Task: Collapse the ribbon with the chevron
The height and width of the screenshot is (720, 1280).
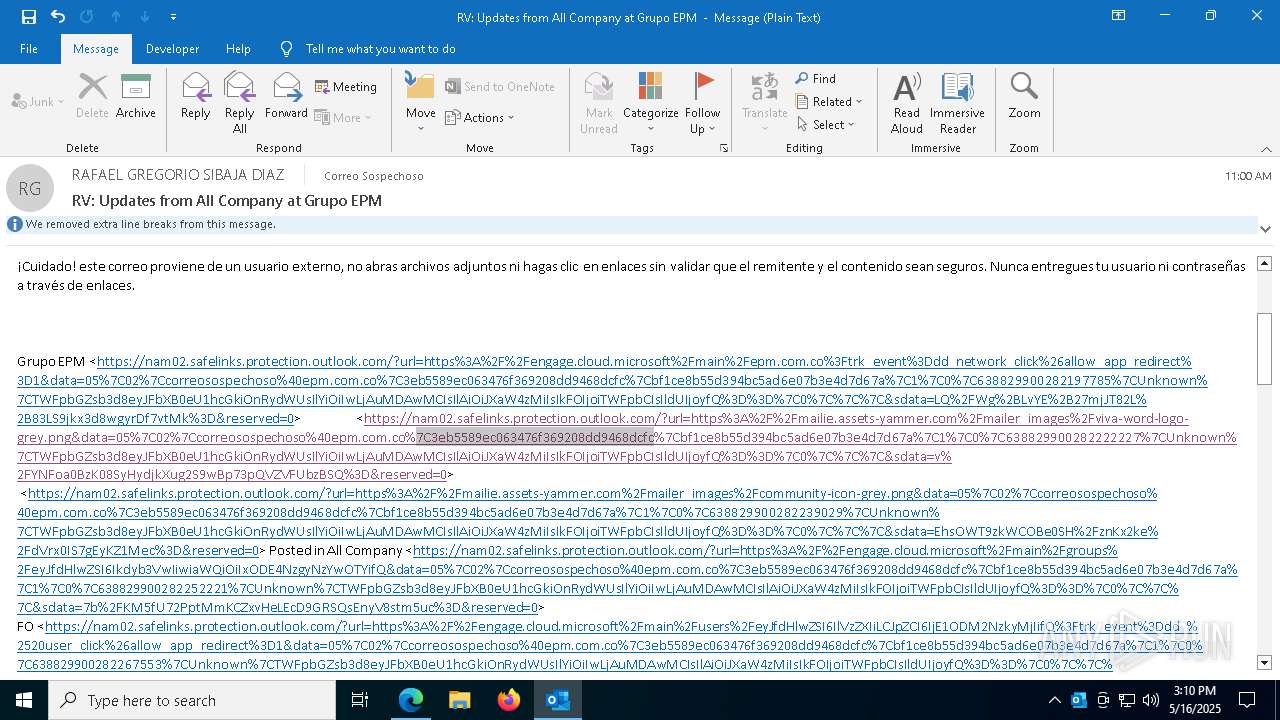Action: tap(1266, 149)
